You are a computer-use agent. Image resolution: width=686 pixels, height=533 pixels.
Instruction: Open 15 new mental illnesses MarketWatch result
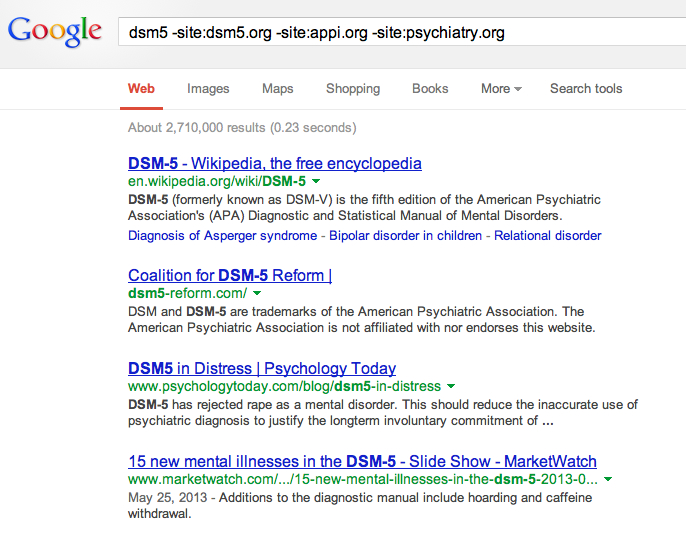click(362, 462)
